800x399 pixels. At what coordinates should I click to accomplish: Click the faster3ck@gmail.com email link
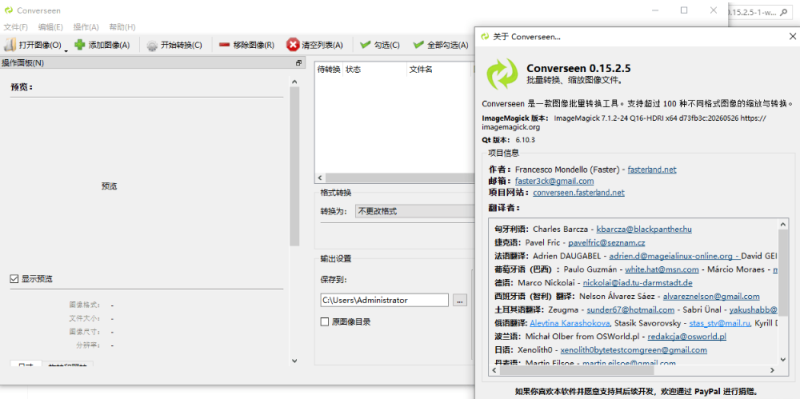pos(554,181)
